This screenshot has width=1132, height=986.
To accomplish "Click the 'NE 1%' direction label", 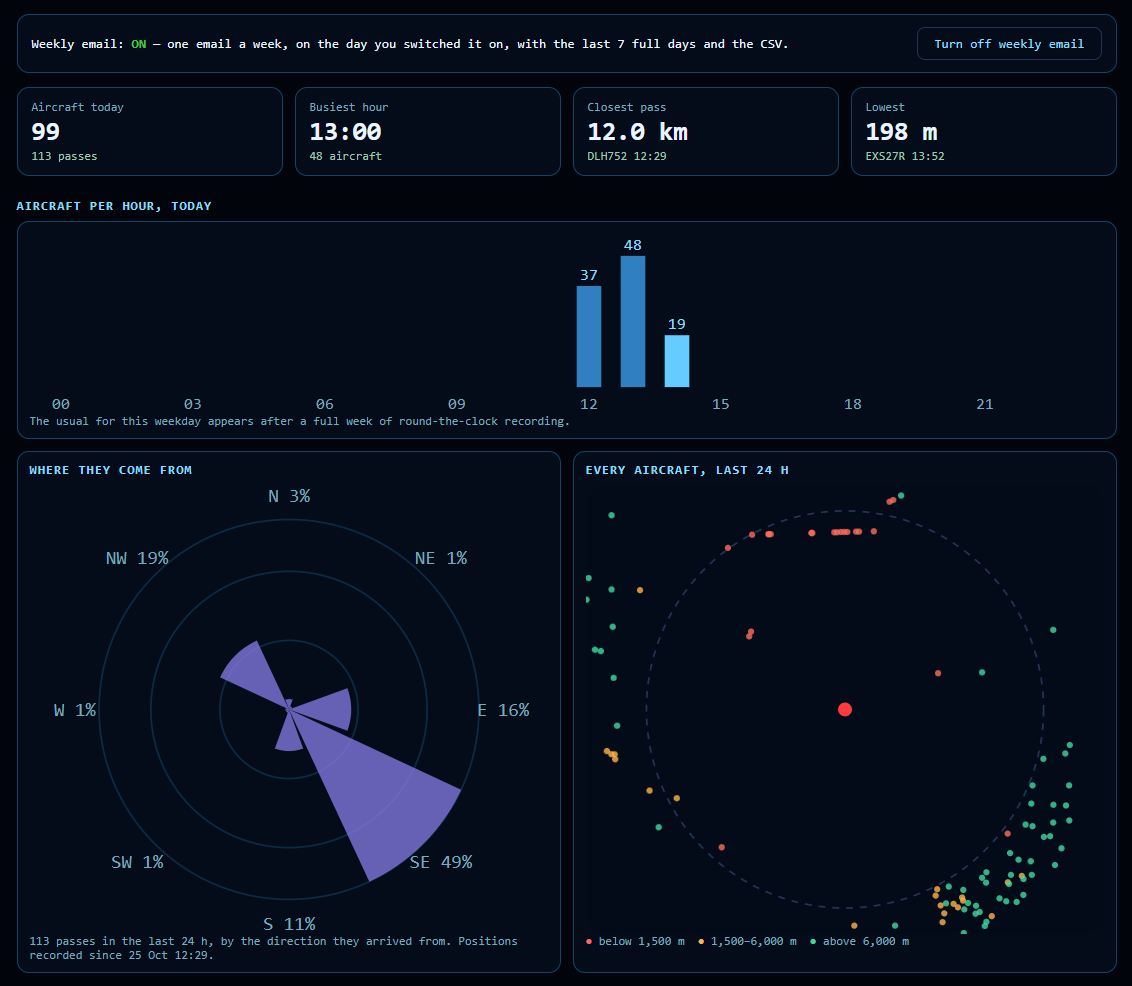I will coord(440,558).
